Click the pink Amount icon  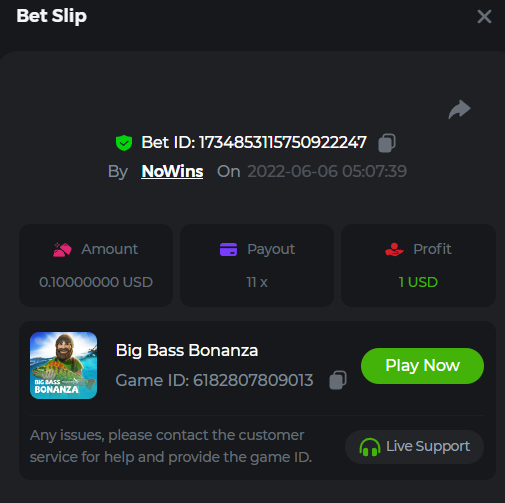pyautogui.click(x=62, y=249)
